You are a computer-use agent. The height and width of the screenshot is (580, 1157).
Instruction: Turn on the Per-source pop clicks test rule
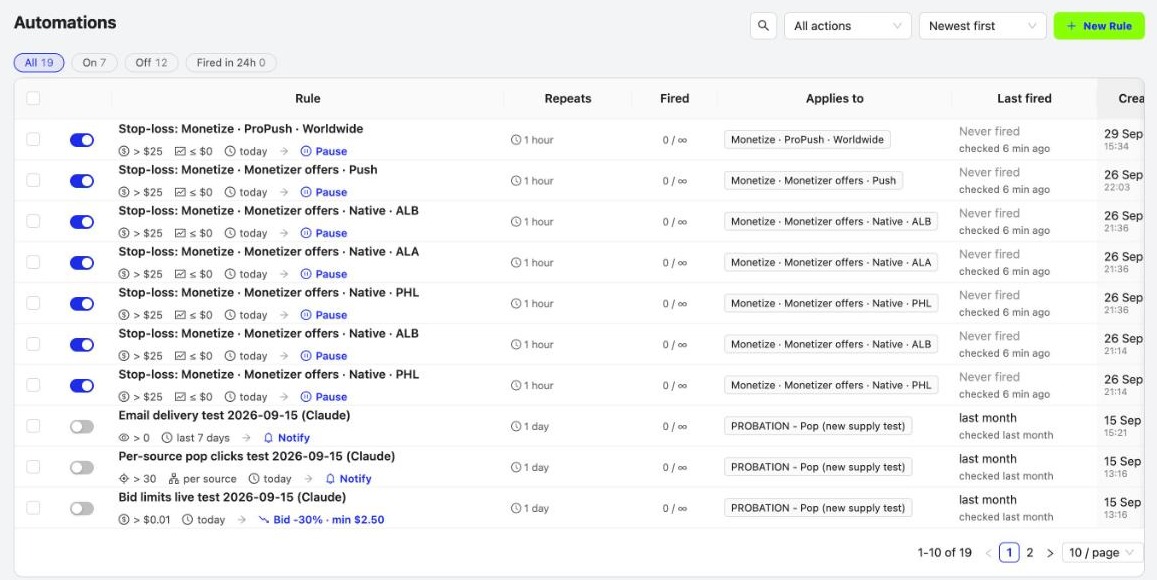[82, 467]
